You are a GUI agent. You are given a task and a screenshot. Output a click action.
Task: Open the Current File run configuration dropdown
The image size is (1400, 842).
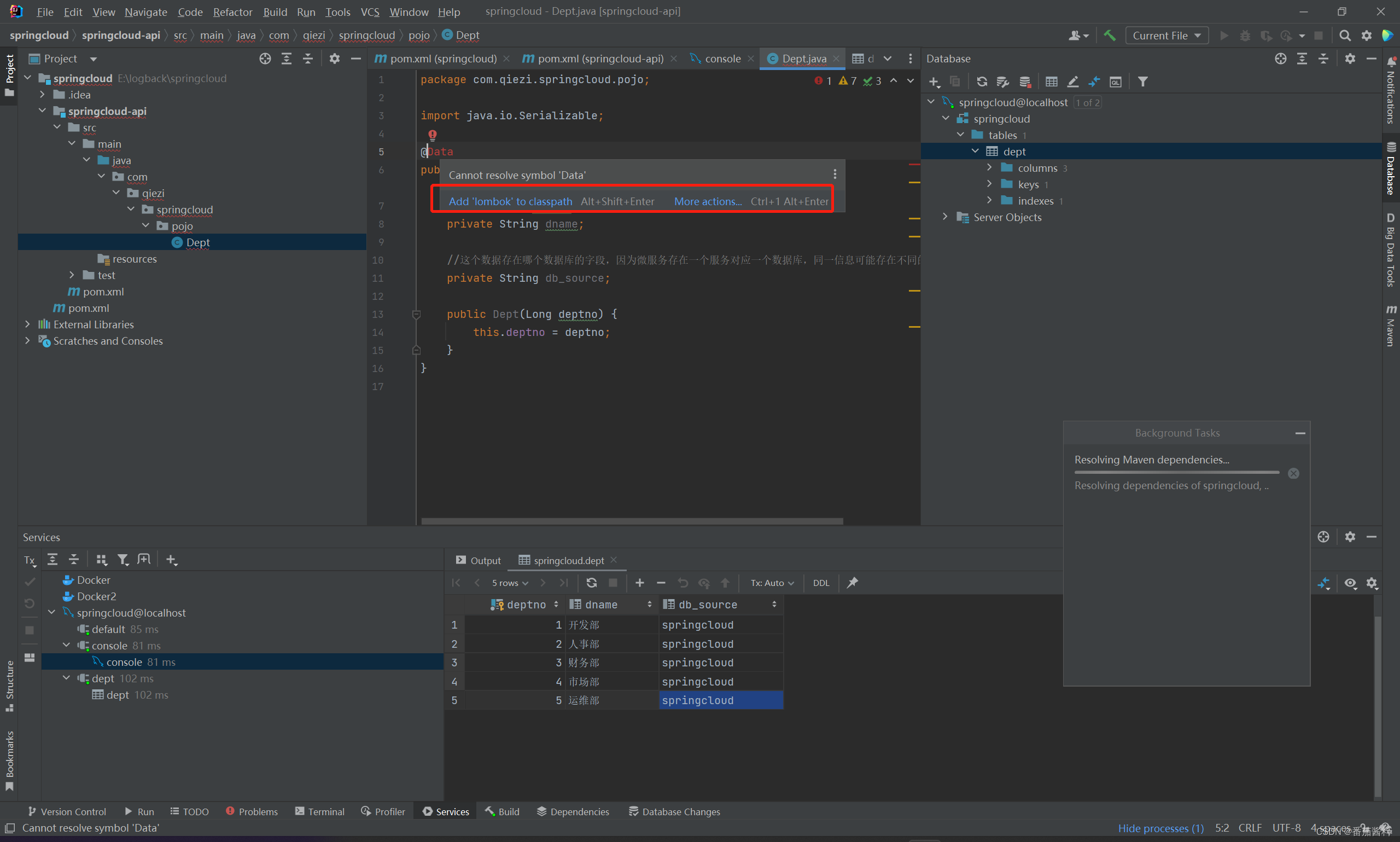[1166, 35]
